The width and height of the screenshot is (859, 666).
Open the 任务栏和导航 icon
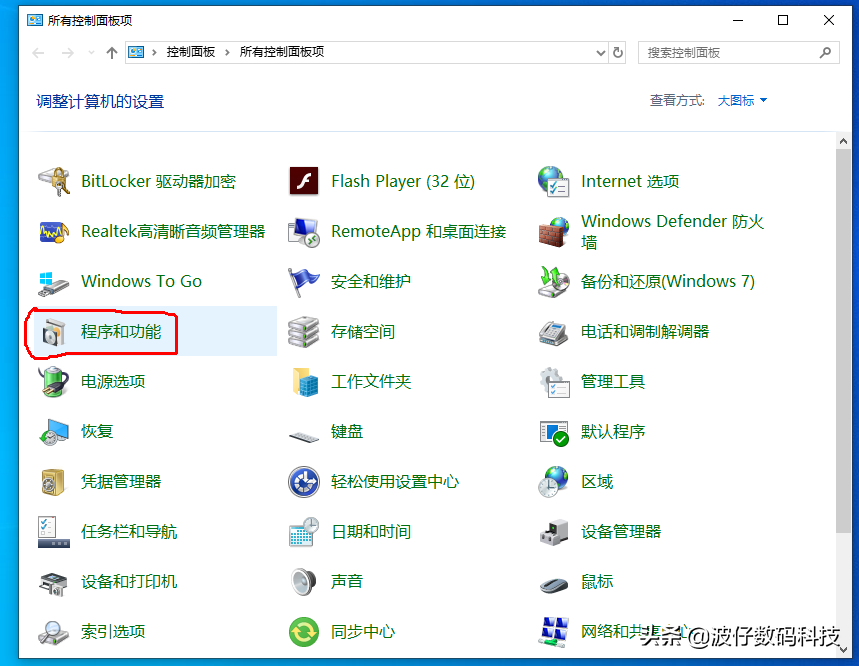(x=54, y=532)
